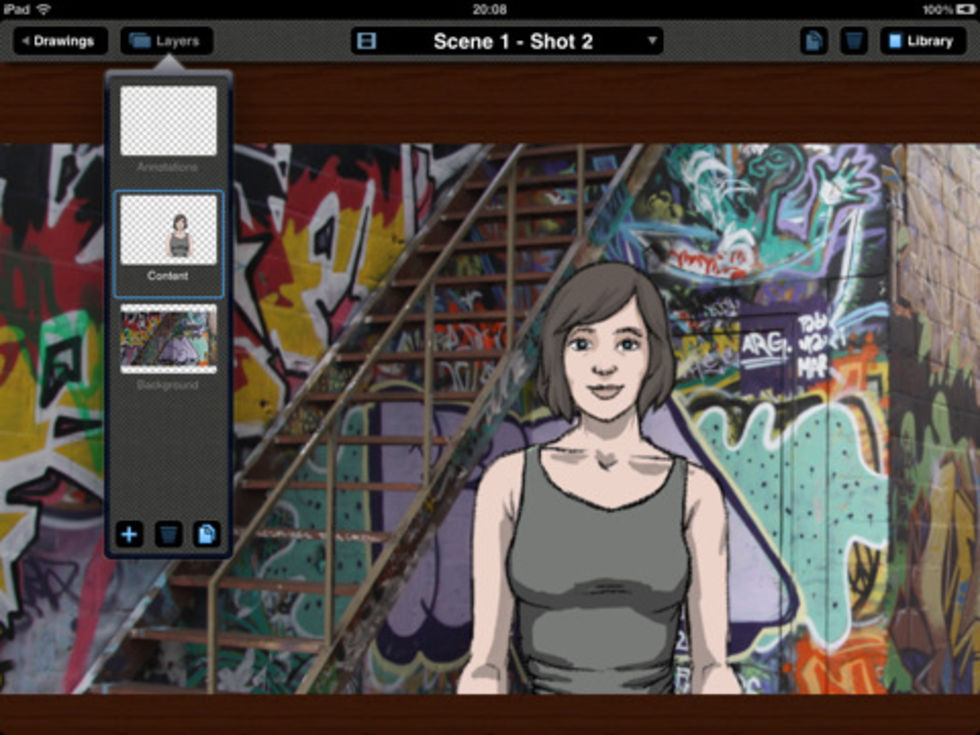Click the top toolbar trash icon
980x735 pixels.
(853, 41)
